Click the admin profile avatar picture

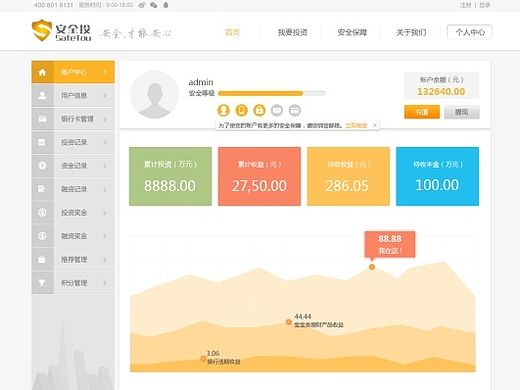point(154,95)
